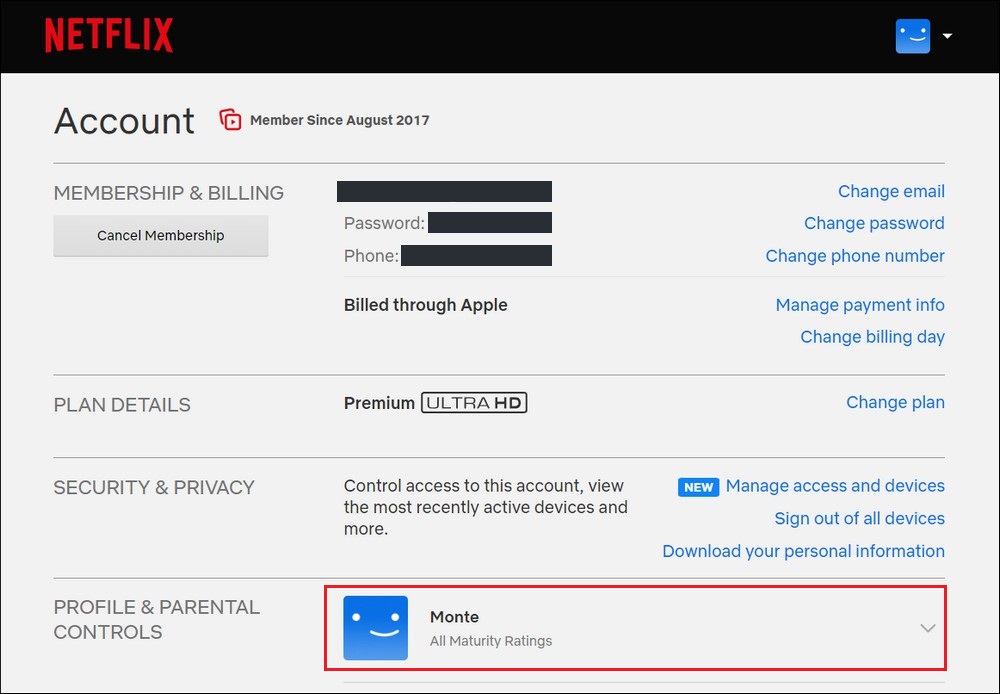Viewport: 1000px width, 694px height.
Task: Click the Ultra HD badge
Action: pos(474,403)
